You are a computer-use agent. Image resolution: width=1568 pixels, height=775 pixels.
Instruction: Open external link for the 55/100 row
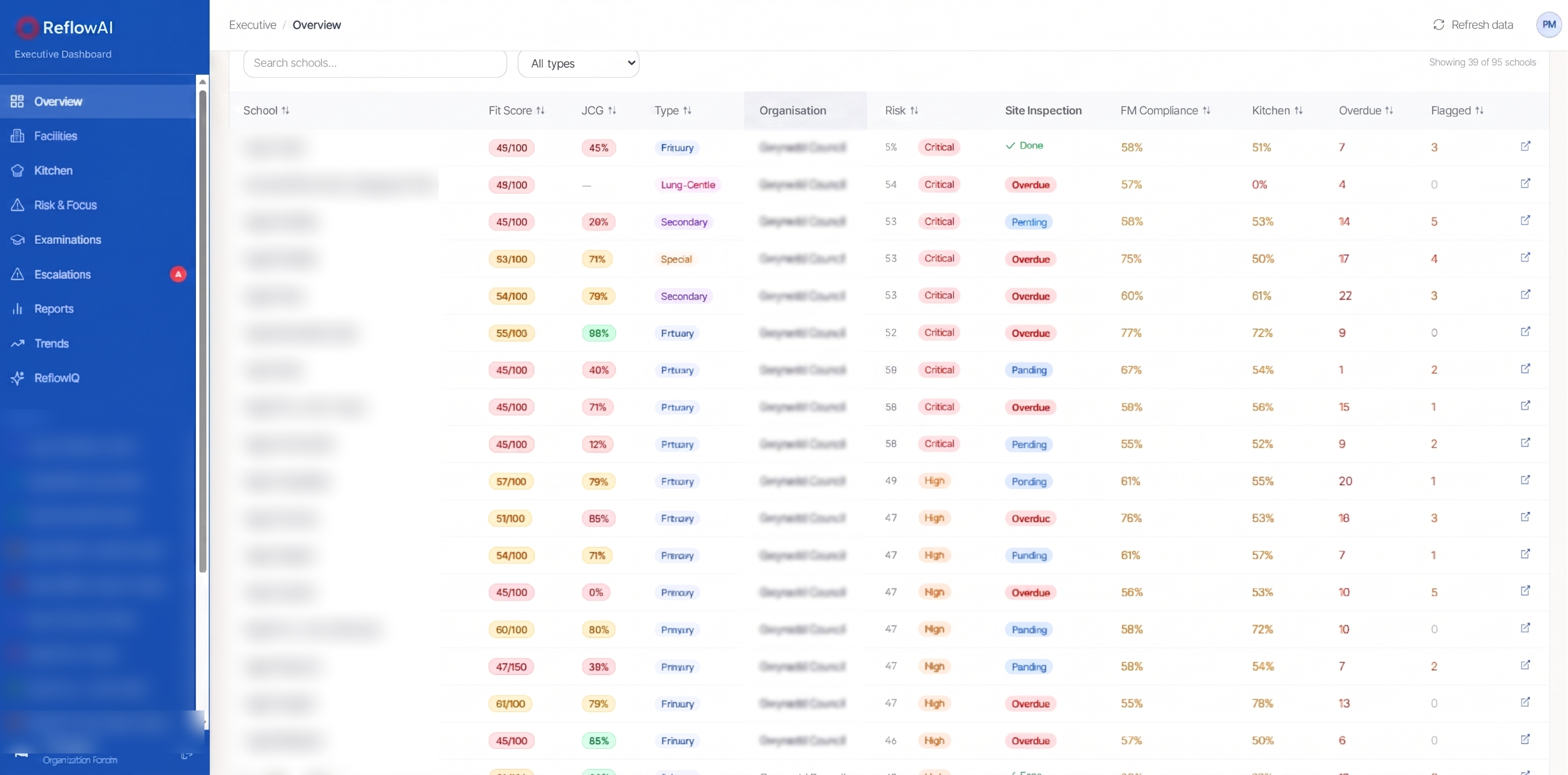1525,332
